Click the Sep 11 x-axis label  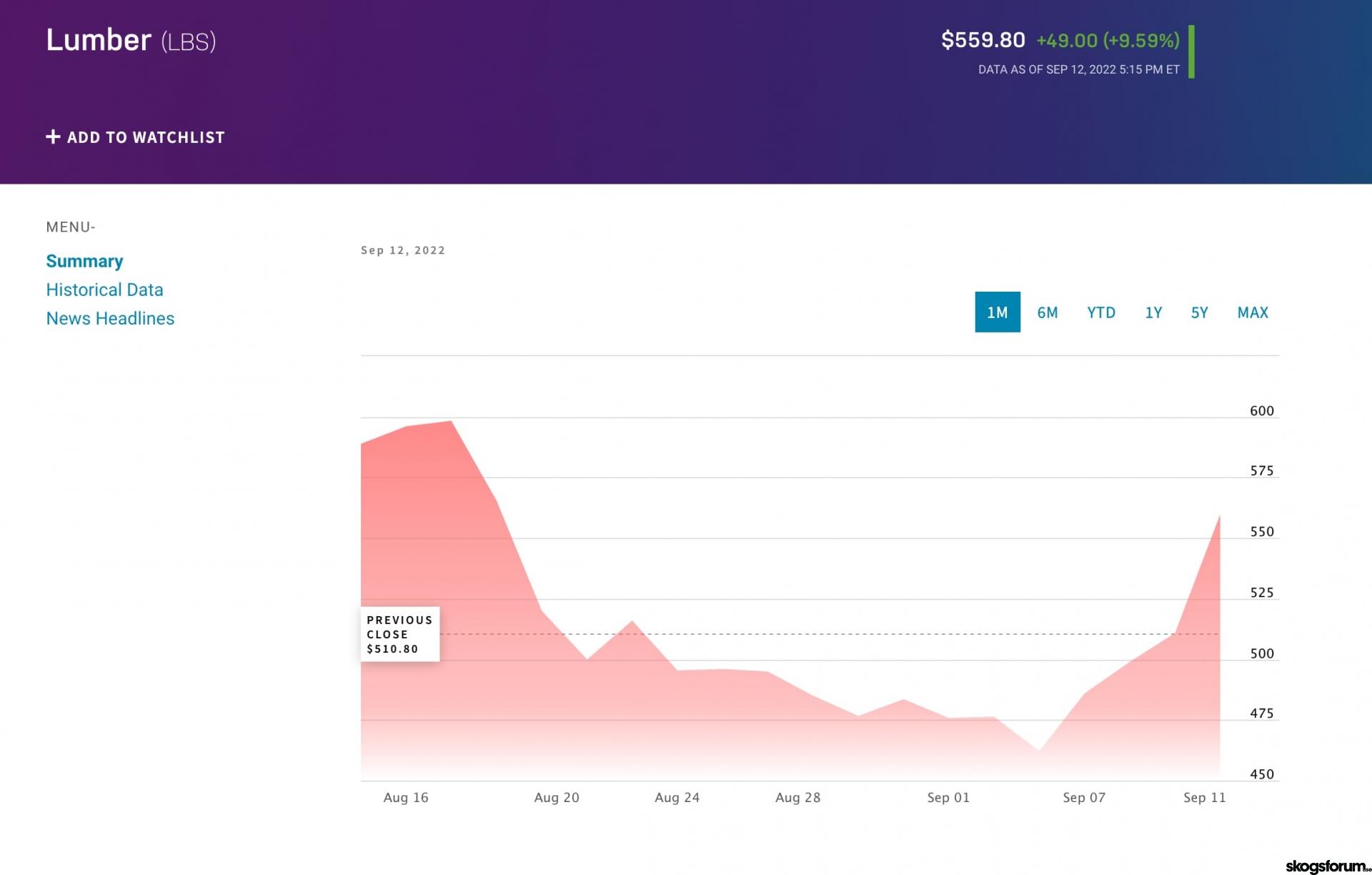click(x=1205, y=798)
